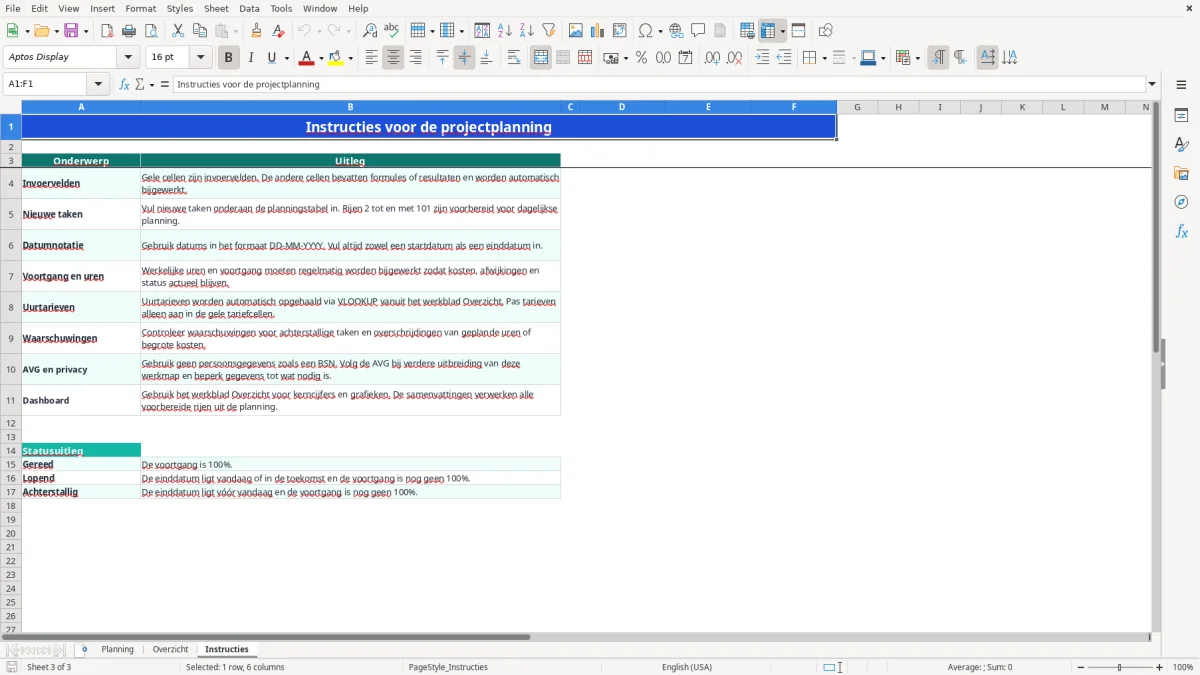Toggle Freeze Rows and Columns
1200x675 pixels.
(768, 31)
